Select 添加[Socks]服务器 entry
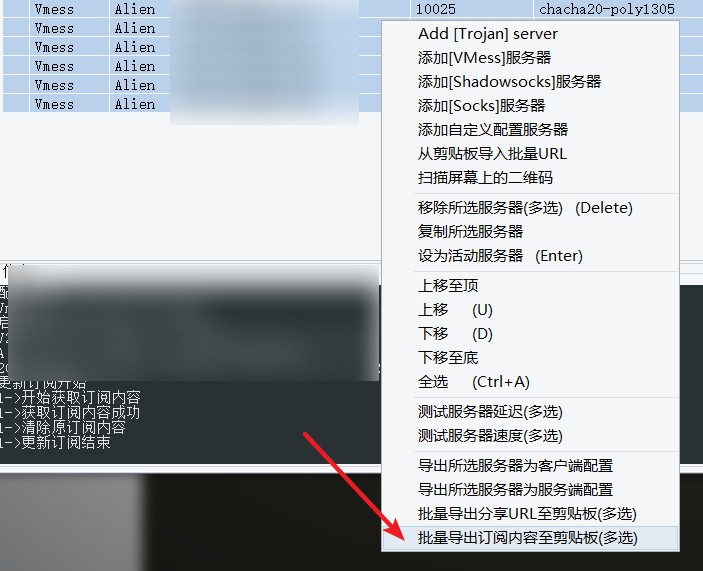 click(530, 106)
